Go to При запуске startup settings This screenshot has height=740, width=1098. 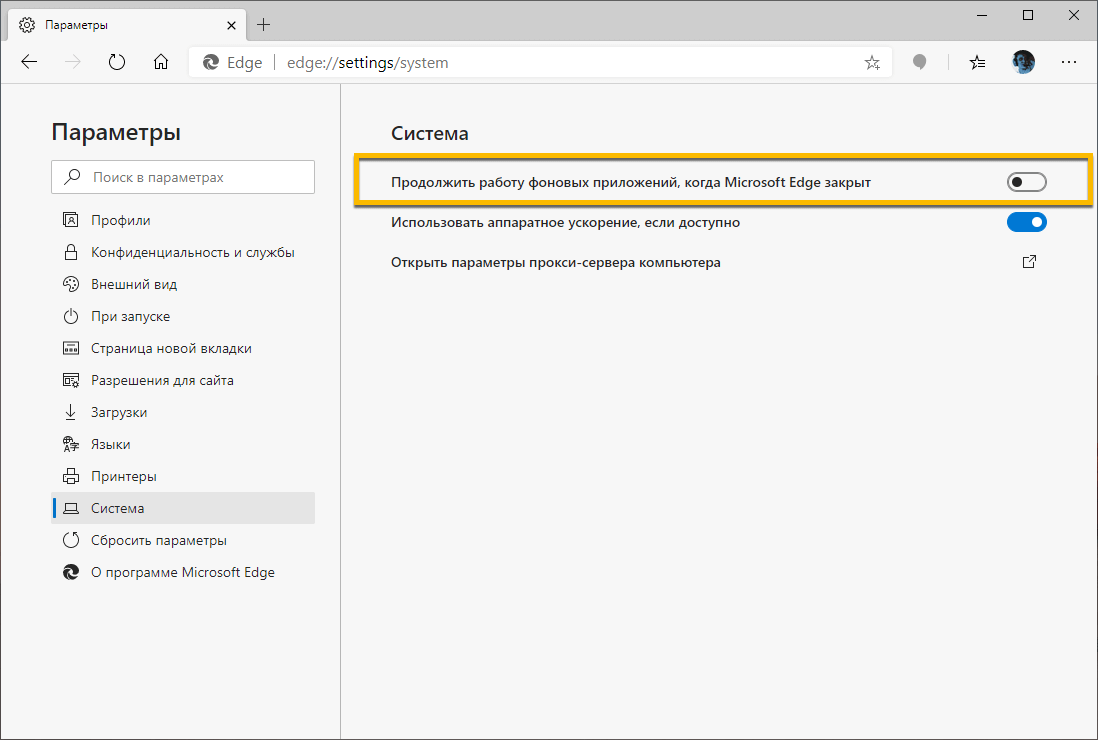140,316
